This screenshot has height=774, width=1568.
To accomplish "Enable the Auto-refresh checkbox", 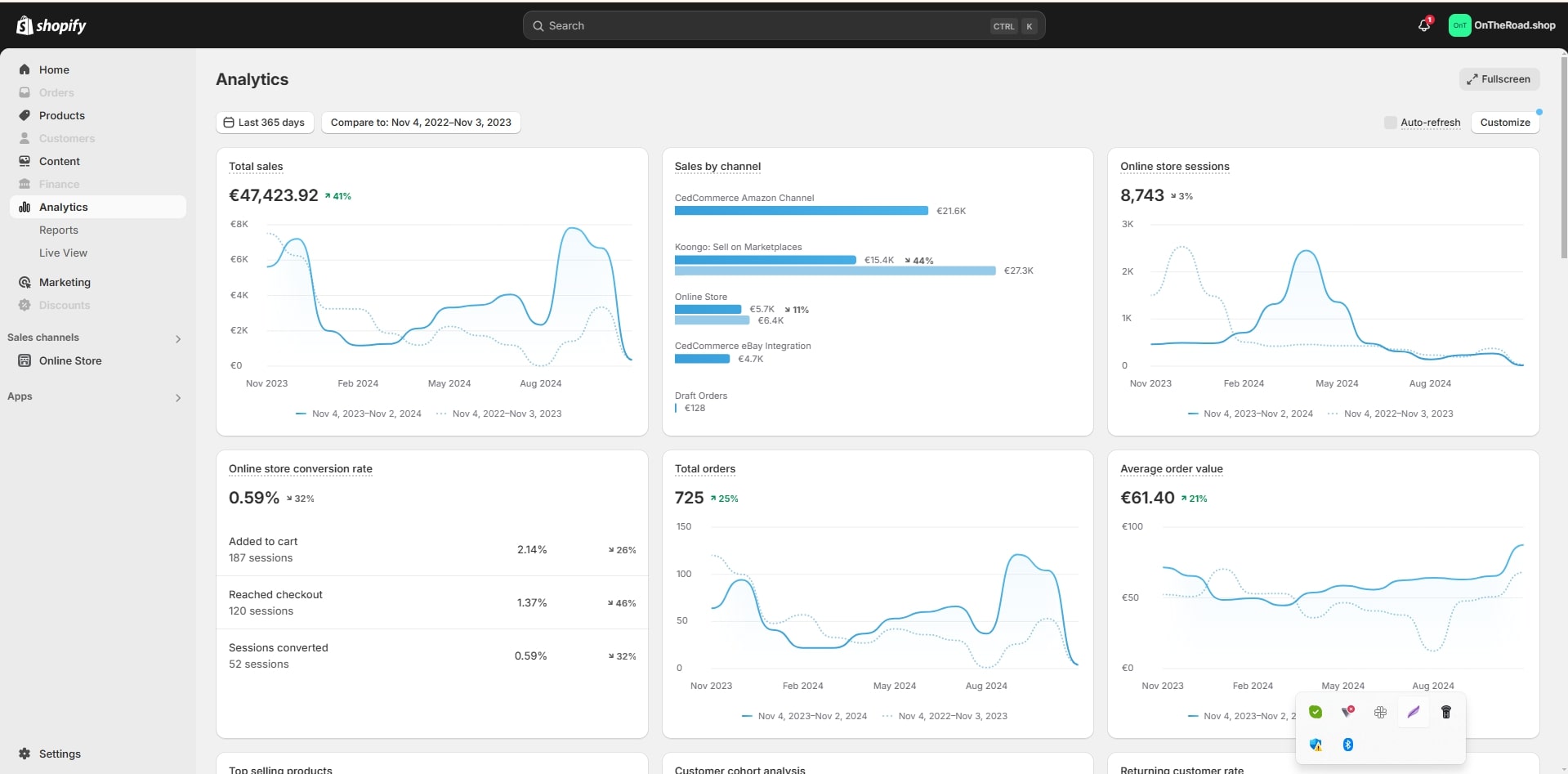I will tap(1390, 123).
